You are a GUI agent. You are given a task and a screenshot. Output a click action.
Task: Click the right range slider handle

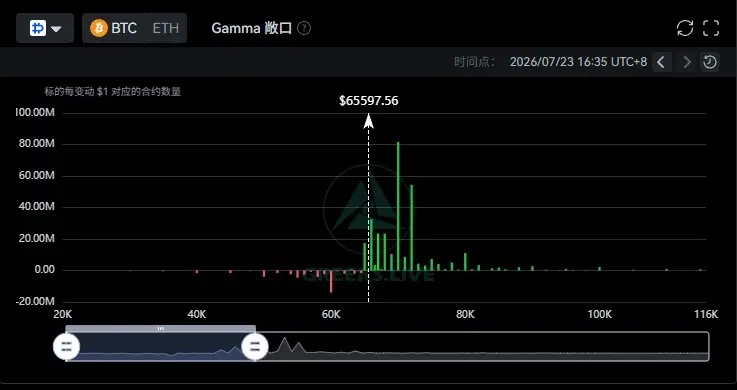[255, 347]
